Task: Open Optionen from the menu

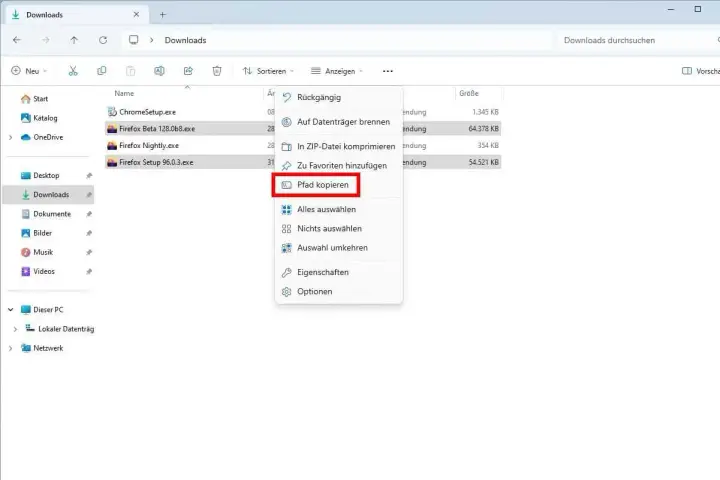Action: [x=338, y=291]
